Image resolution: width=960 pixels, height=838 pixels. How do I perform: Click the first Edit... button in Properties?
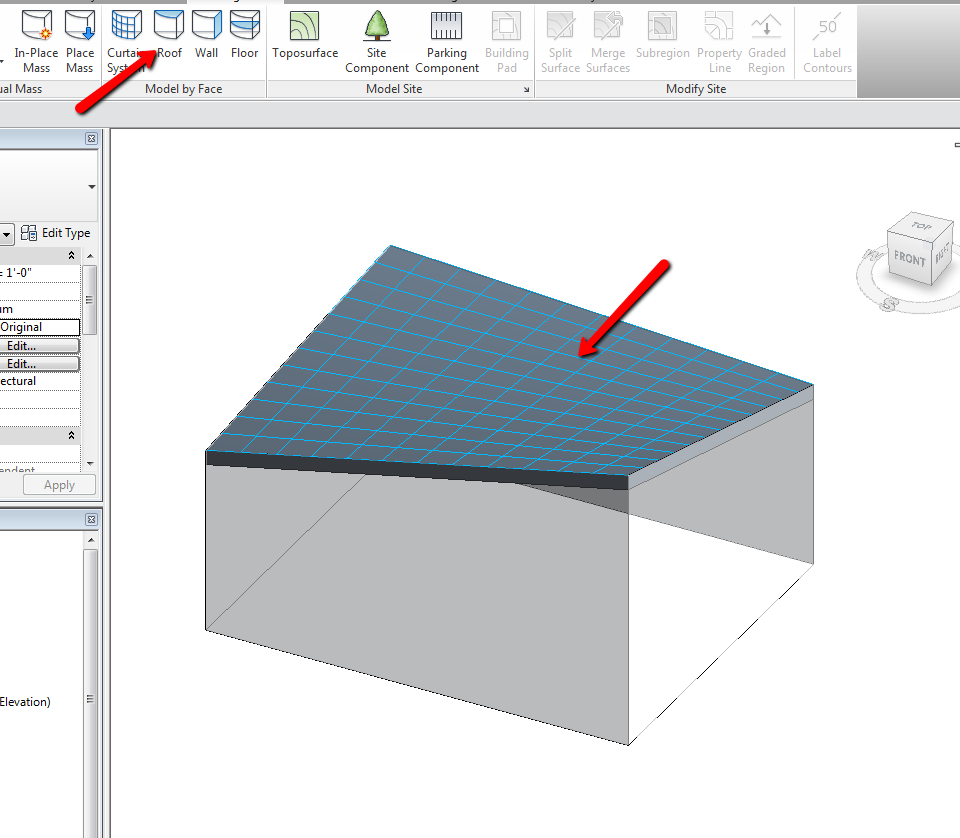[40, 346]
